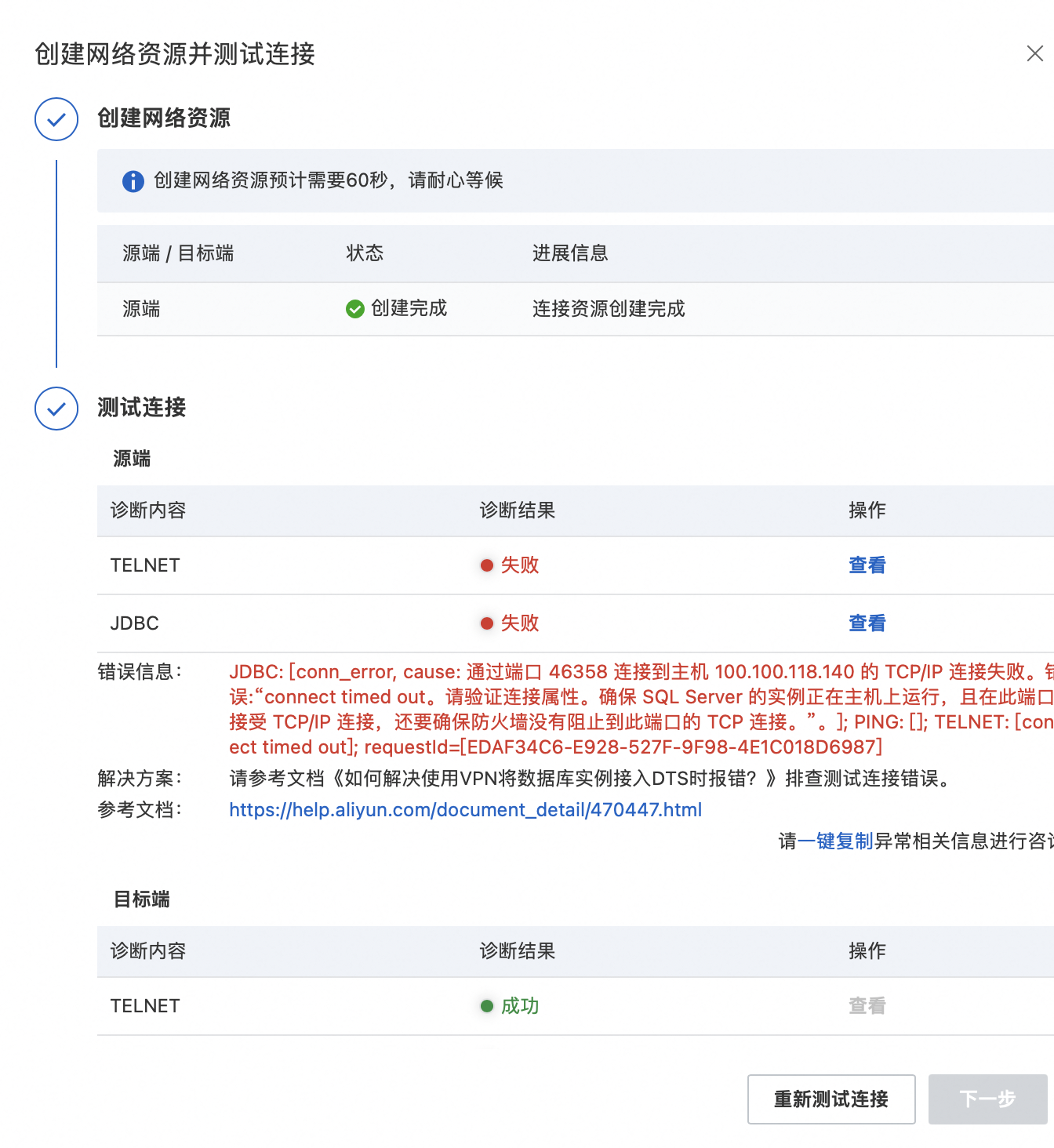Click the 创建网络资源 step checkmark icon
Screen dimensions: 1054x1148
56,119
